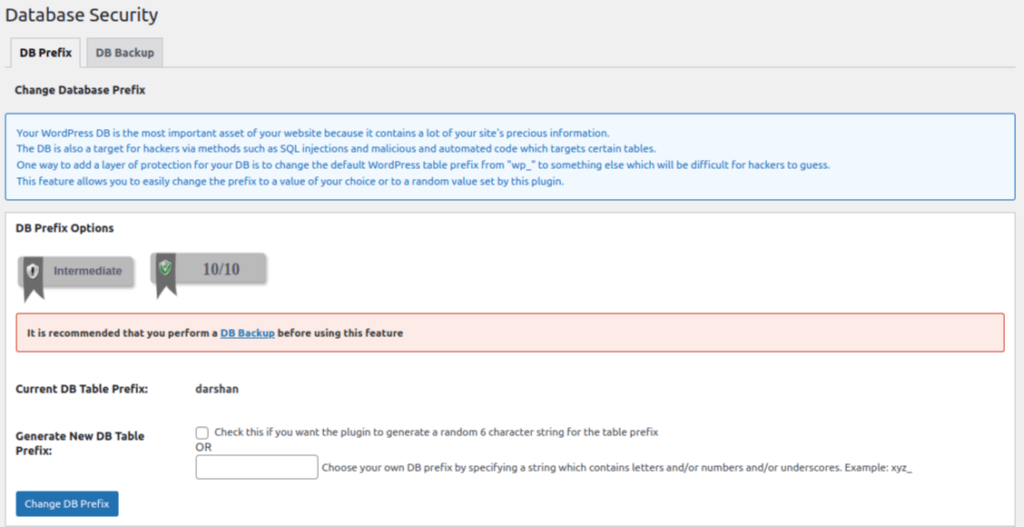
Task: Click the 10/10 security points badge
Action: [208, 269]
